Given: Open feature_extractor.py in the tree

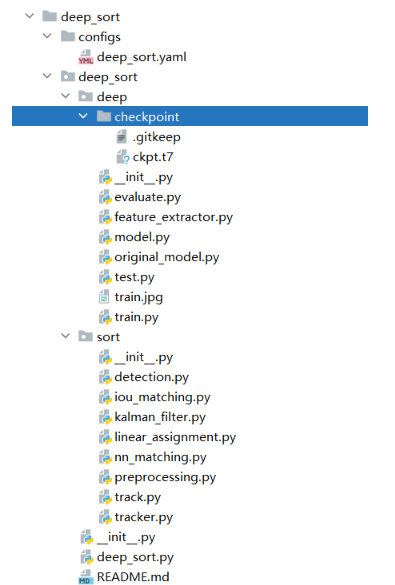Looking at the screenshot, I should pyautogui.click(x=173, y=217).
